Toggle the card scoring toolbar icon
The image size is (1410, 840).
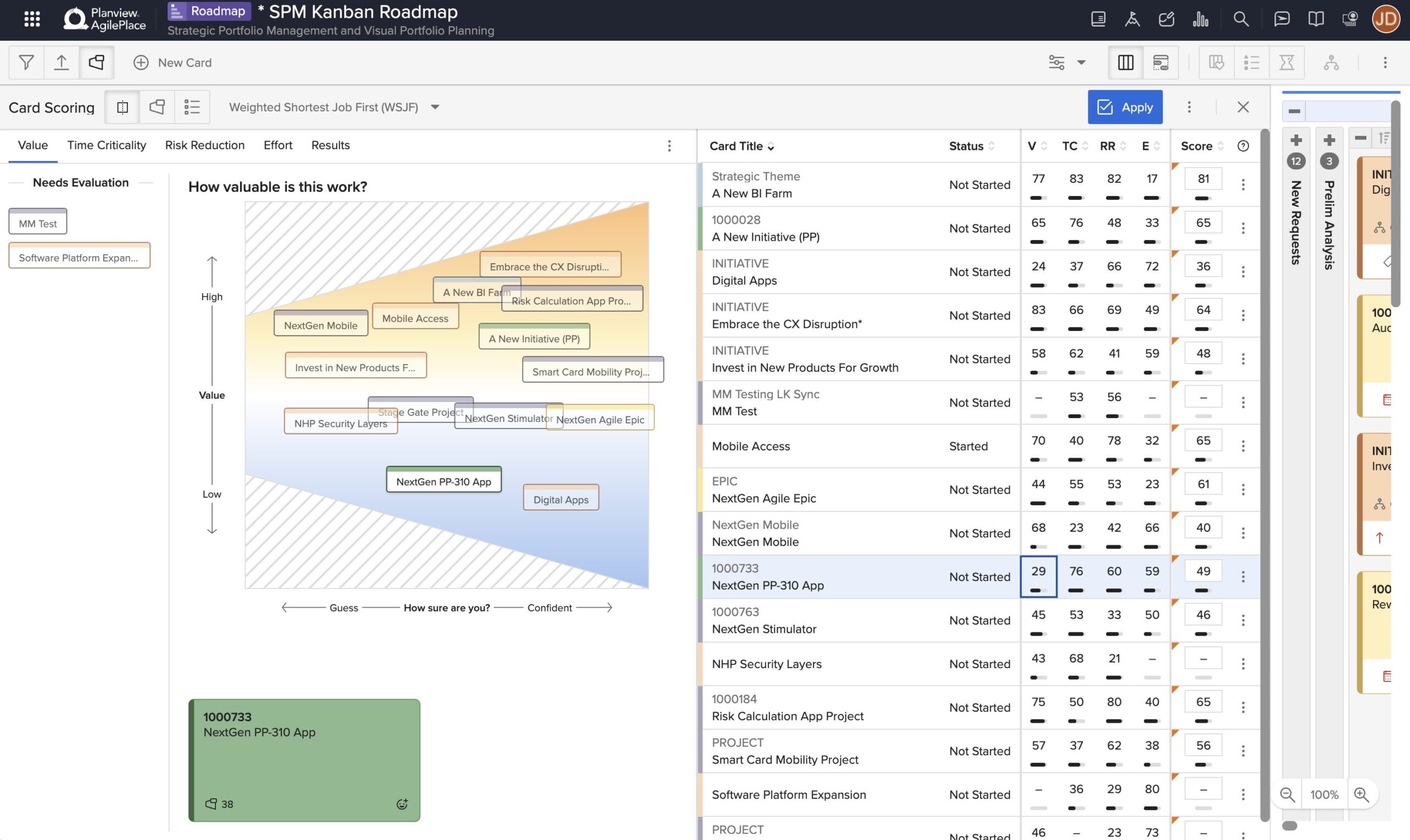click(96, 62)
